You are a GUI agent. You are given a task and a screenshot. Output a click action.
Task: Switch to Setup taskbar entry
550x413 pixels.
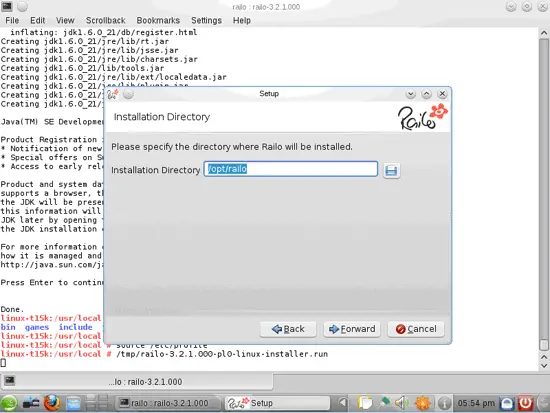(x=277, y=403)
